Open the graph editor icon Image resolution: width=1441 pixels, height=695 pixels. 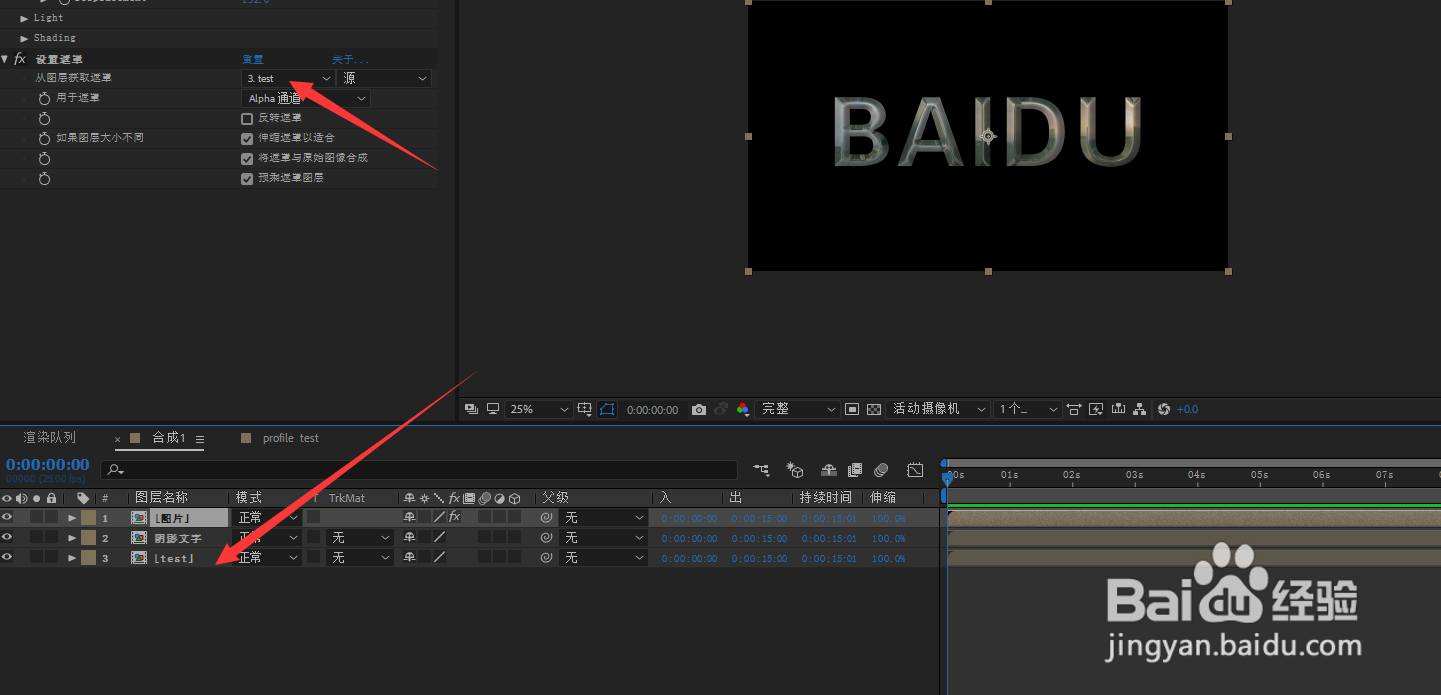coord(915,469)
